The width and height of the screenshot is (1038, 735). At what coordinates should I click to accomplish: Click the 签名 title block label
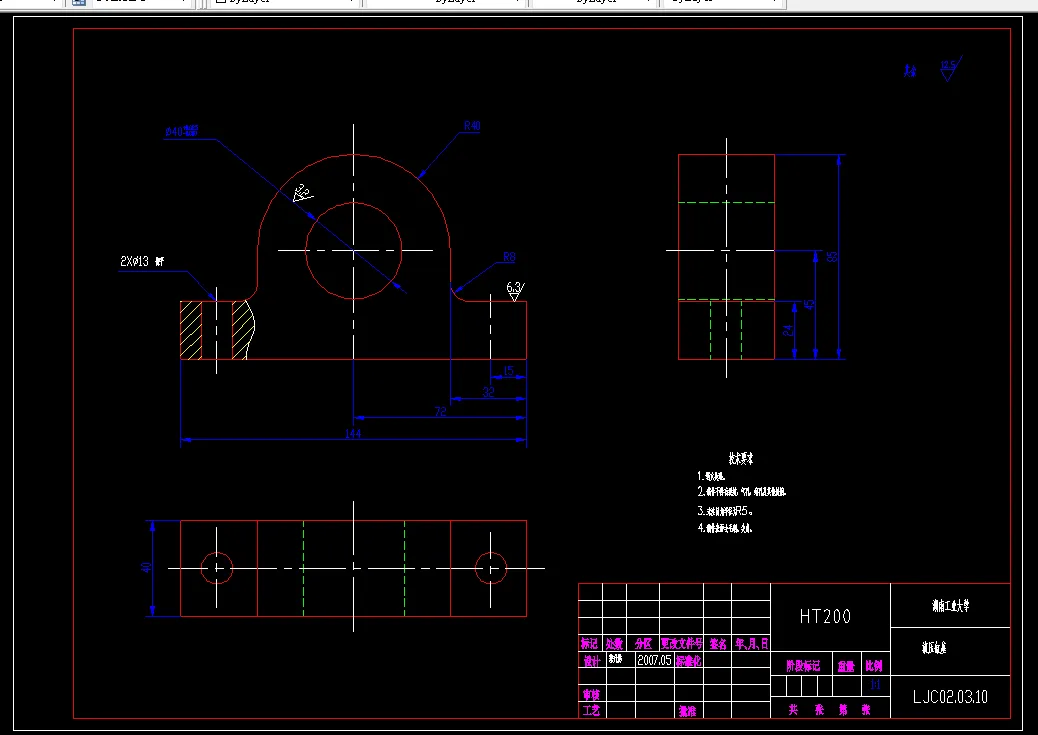pyautogui.click(x=718, y=644)
